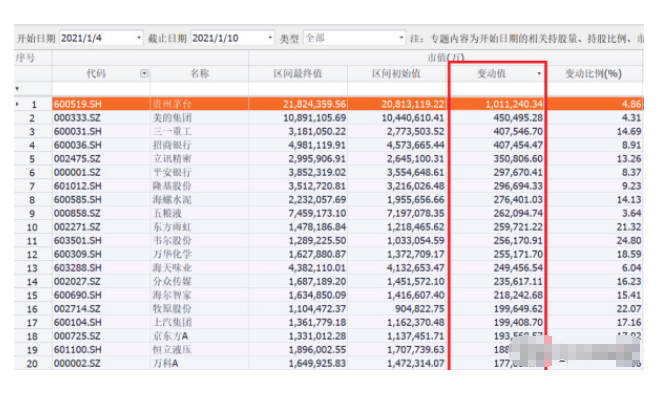Select stock code 603501.SH

[x=78, y=240]
